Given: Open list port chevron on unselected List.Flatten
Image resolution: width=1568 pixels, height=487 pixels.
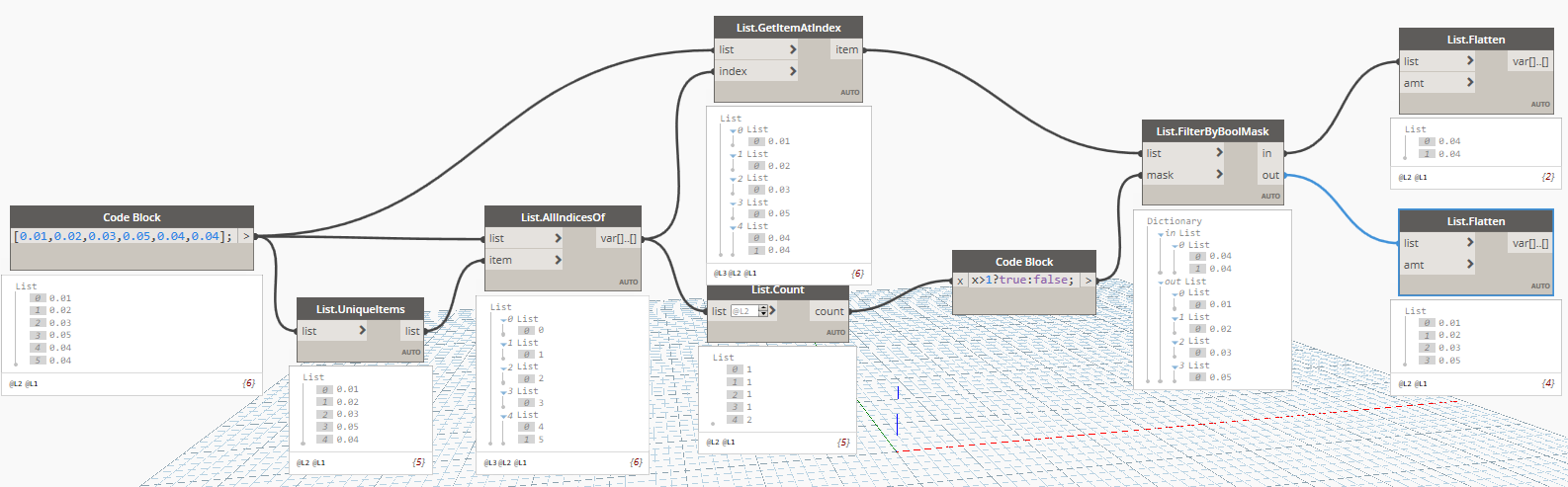Looking at the screenshot, I should [1470, 61].
